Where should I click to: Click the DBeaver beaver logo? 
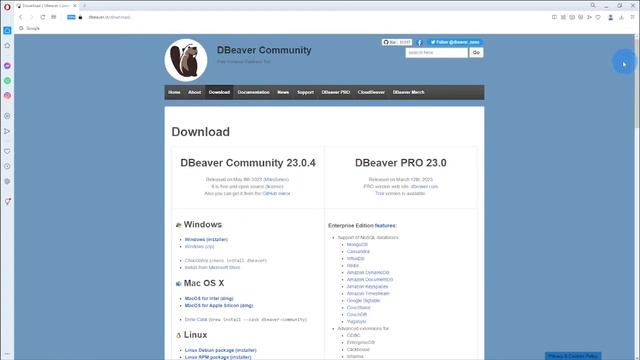pyautogui.click(x=186, y=60)
